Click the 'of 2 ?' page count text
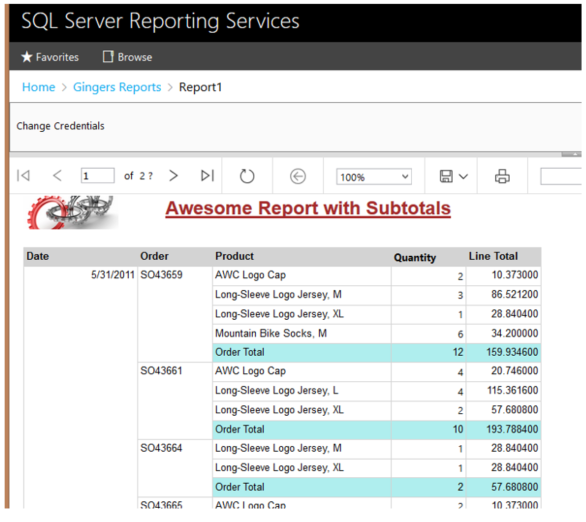The height and width of the screenshot is (522, 586). coord(138,176)
